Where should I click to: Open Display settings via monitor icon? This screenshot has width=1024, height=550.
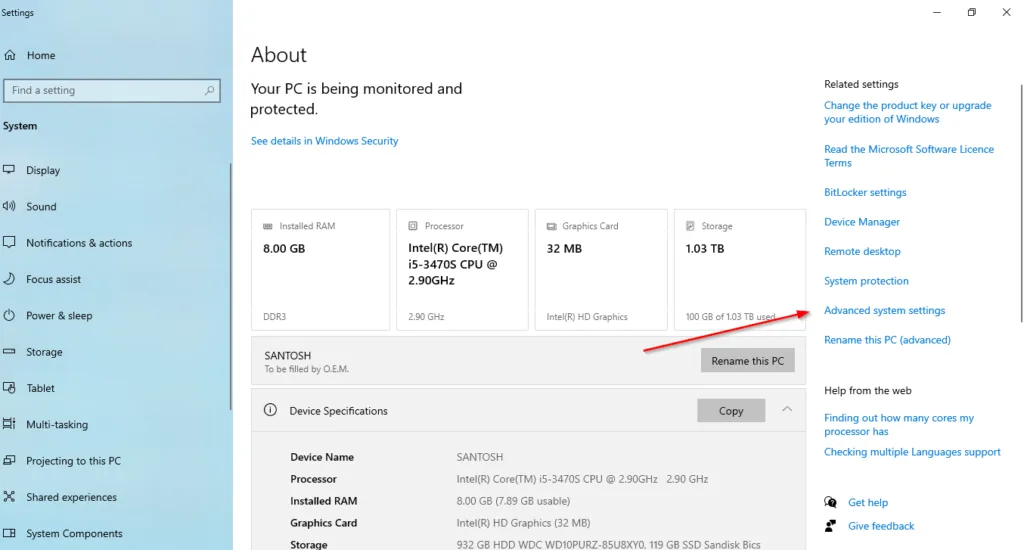pyautogui.click(x=9, y=170)
